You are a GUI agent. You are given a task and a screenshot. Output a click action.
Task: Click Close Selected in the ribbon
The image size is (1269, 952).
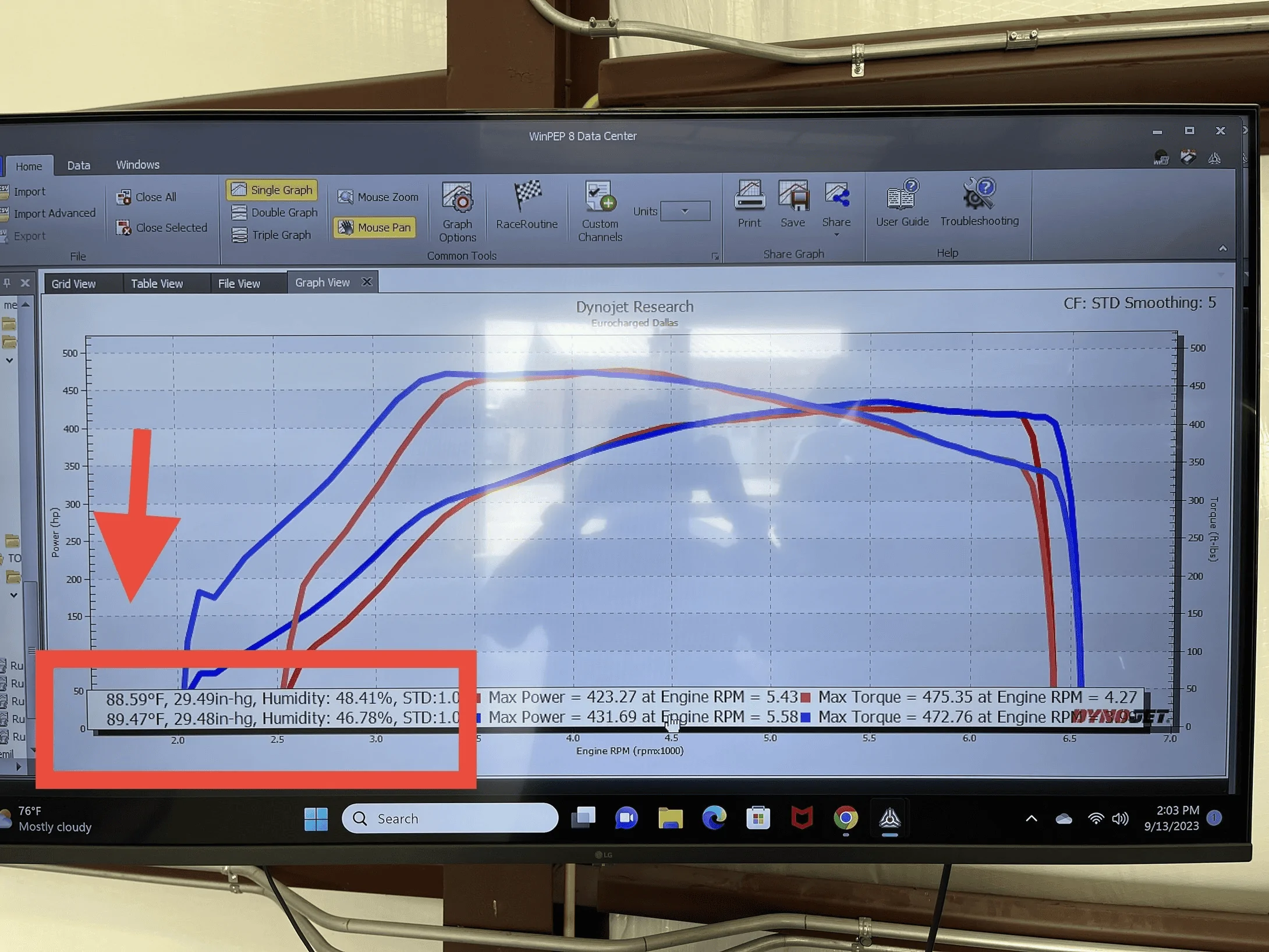coord(162,228)
